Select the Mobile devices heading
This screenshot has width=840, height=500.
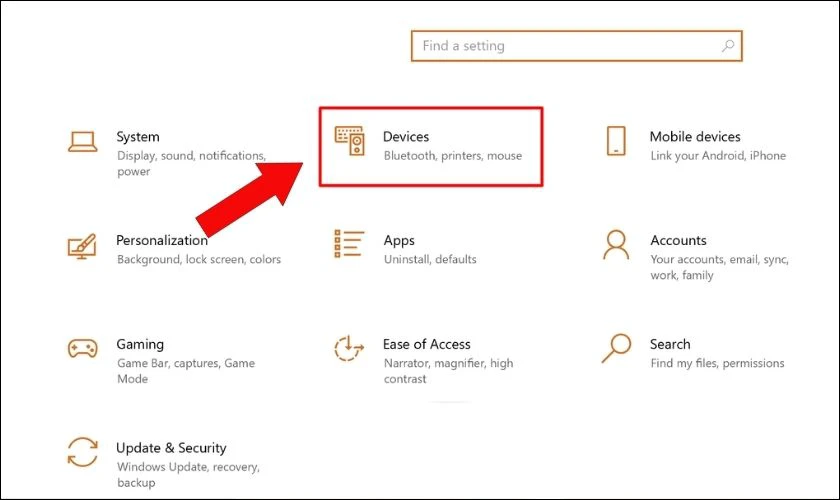[694, 137]
